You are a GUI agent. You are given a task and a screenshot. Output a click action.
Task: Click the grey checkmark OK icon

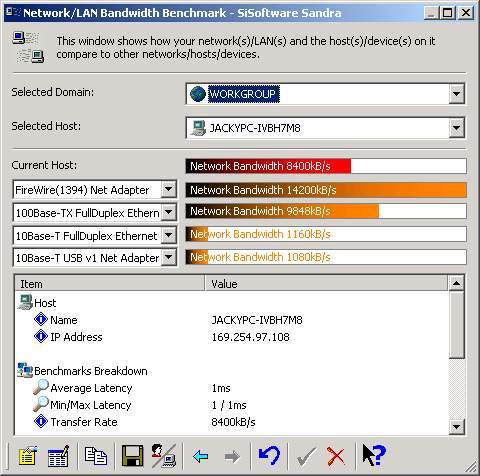pyautogui.click(x=306, y=456)
